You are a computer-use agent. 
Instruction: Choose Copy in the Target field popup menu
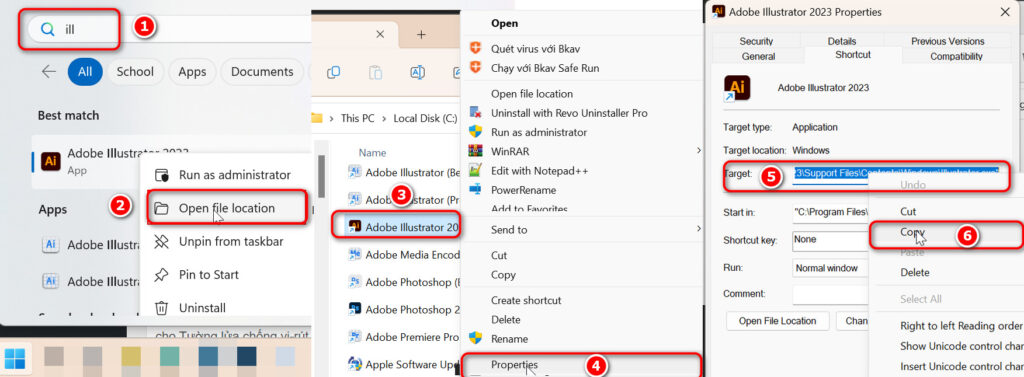pos(912,232)
